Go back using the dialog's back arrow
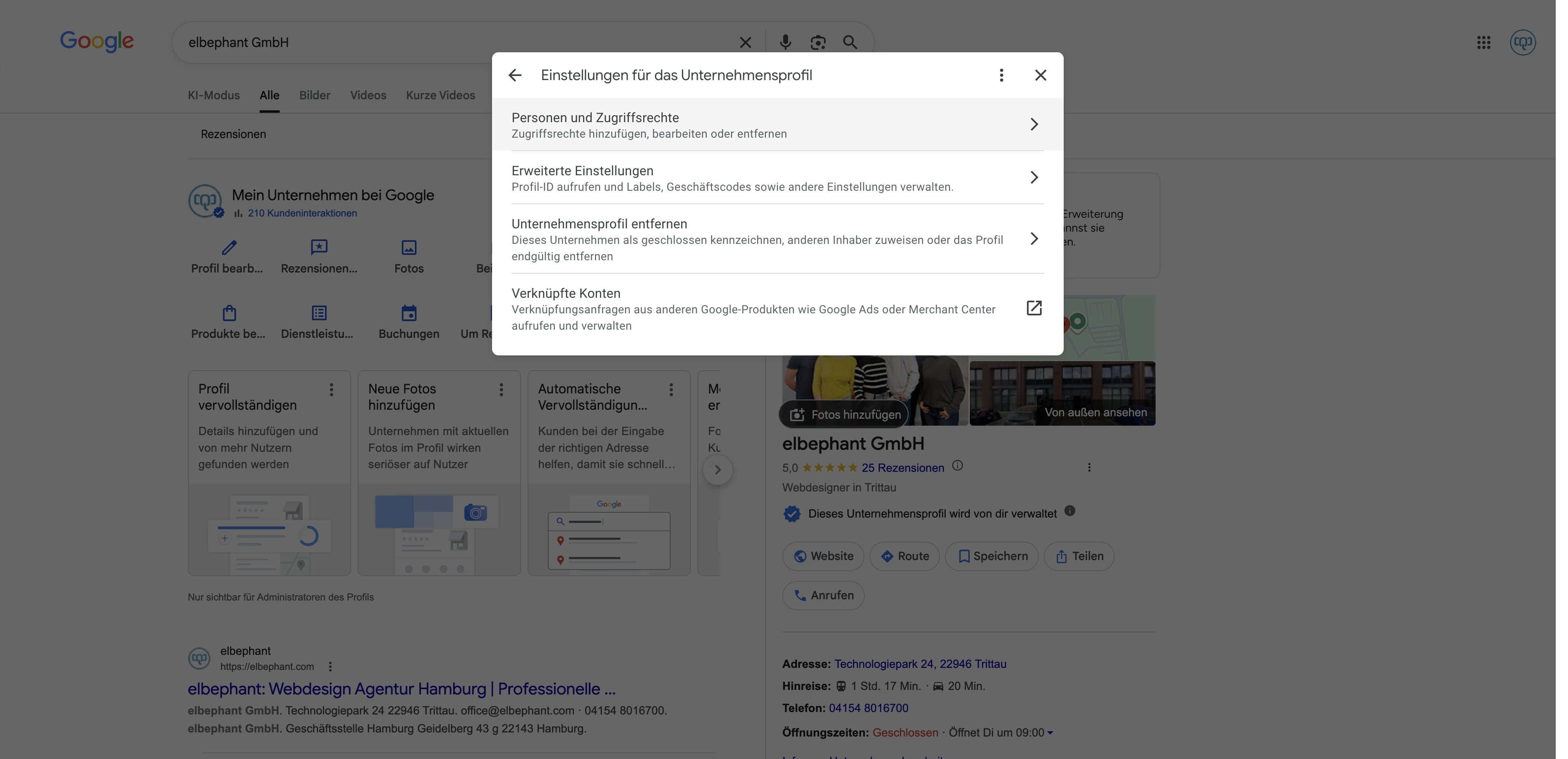Image resolution: width=1568 pixels, height=759 pixels. tap(515, 75)
